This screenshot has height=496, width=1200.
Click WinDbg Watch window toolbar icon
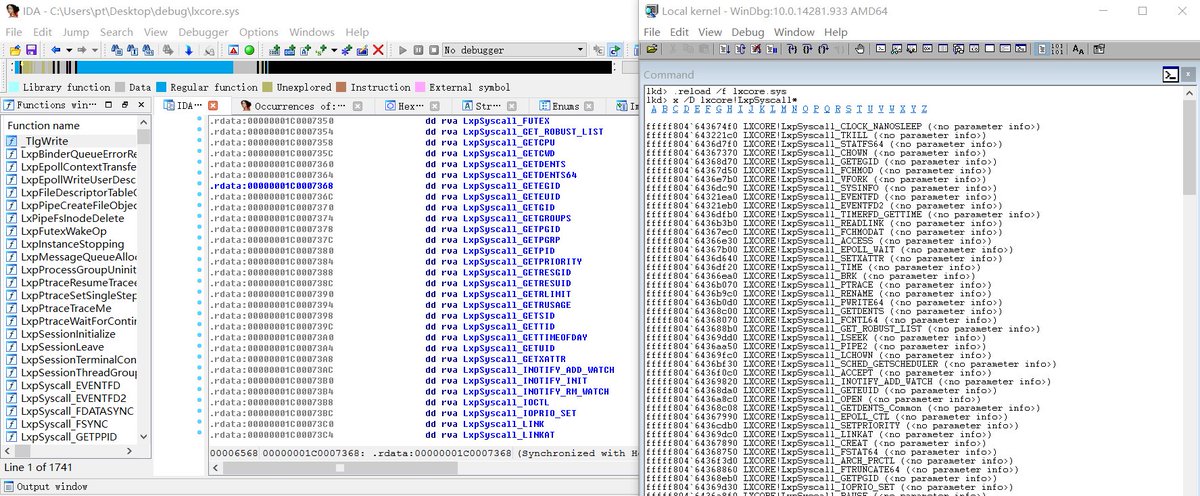tap(896, 49)
